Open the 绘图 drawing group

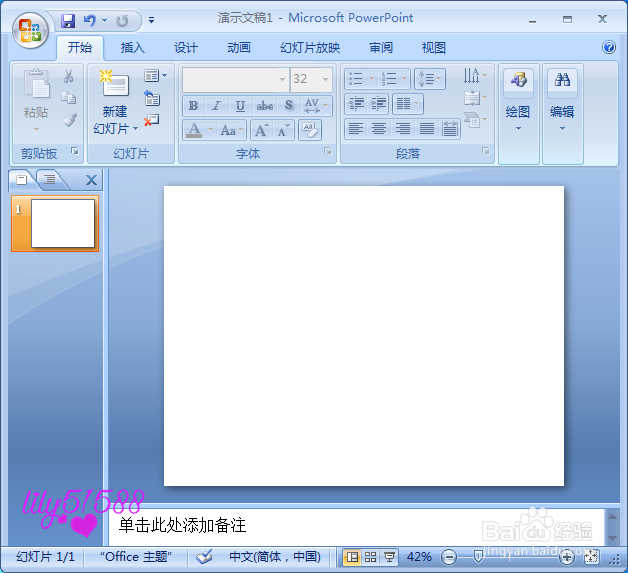coord(518,114)
